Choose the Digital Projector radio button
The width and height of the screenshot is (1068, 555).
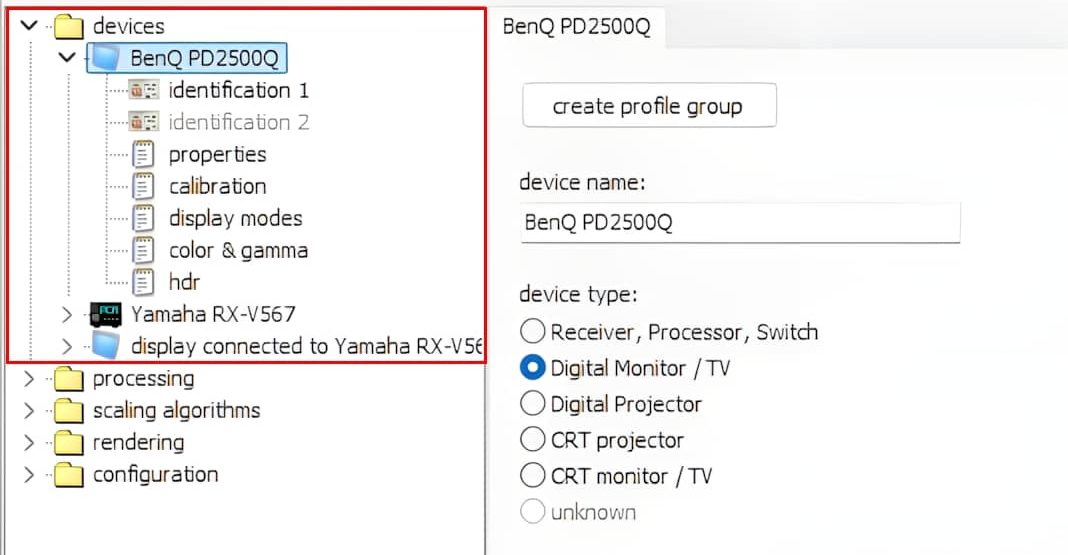533,404
